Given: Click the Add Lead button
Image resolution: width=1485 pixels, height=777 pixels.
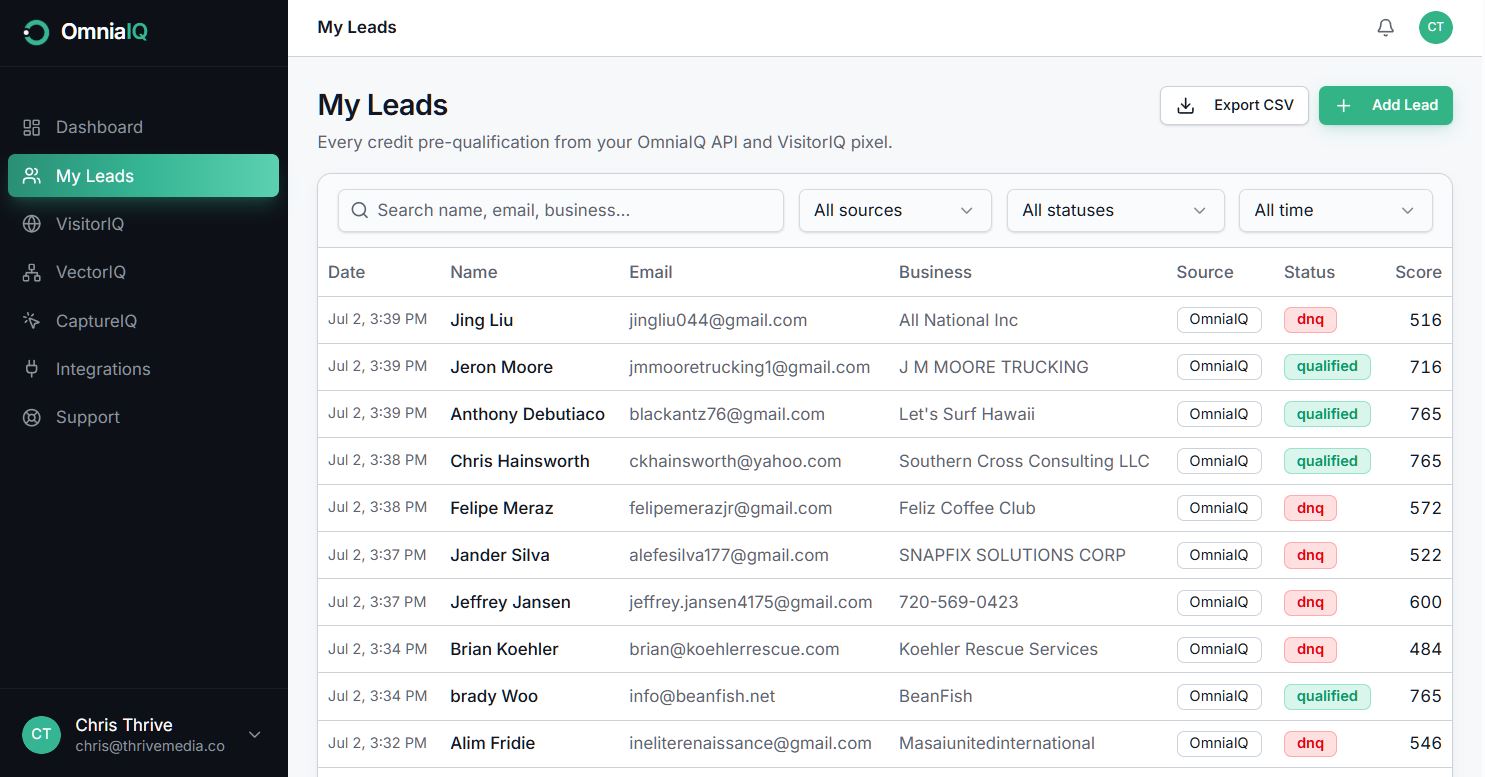Looking at the screenshot, I should pos(1386,105).
